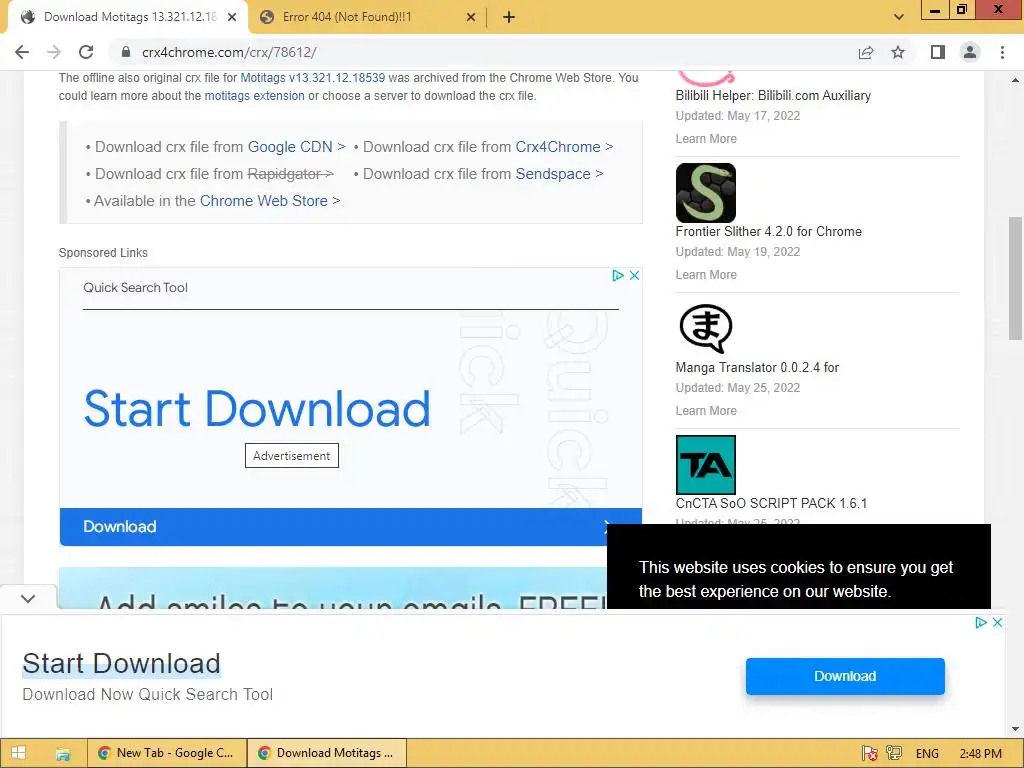Open a new tab with the plus button
The image size is (1024, 768).
(x=509, y=18)
